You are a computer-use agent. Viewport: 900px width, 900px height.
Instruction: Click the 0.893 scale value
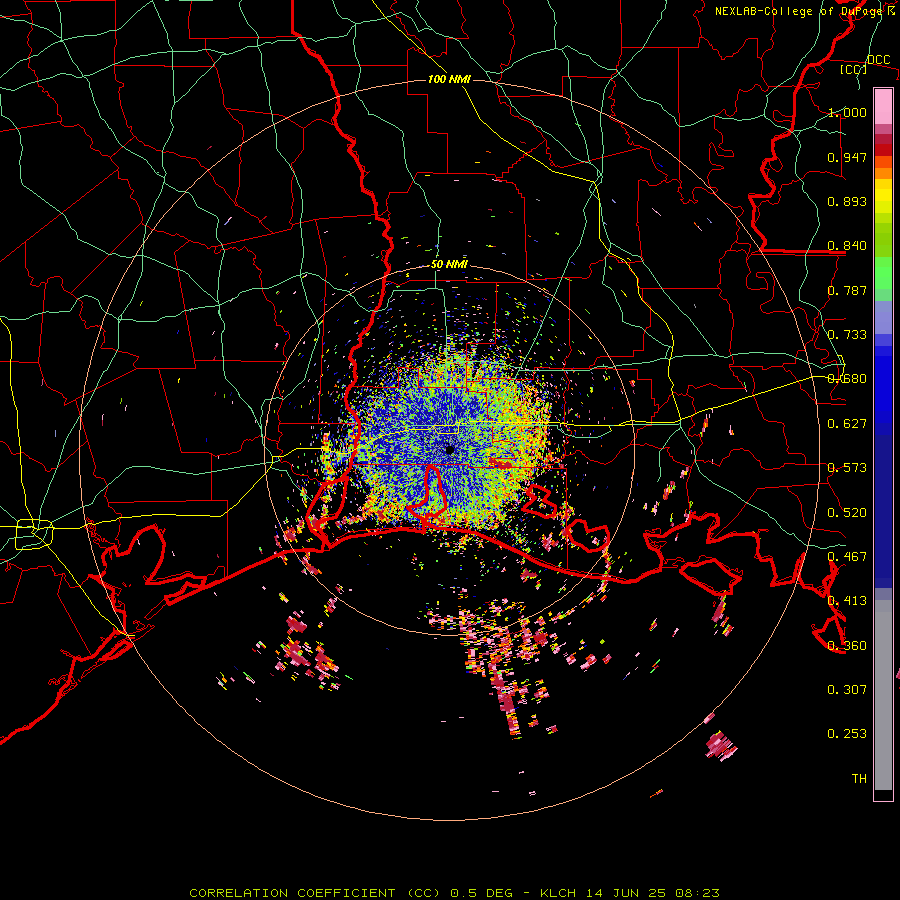(847, 201)
